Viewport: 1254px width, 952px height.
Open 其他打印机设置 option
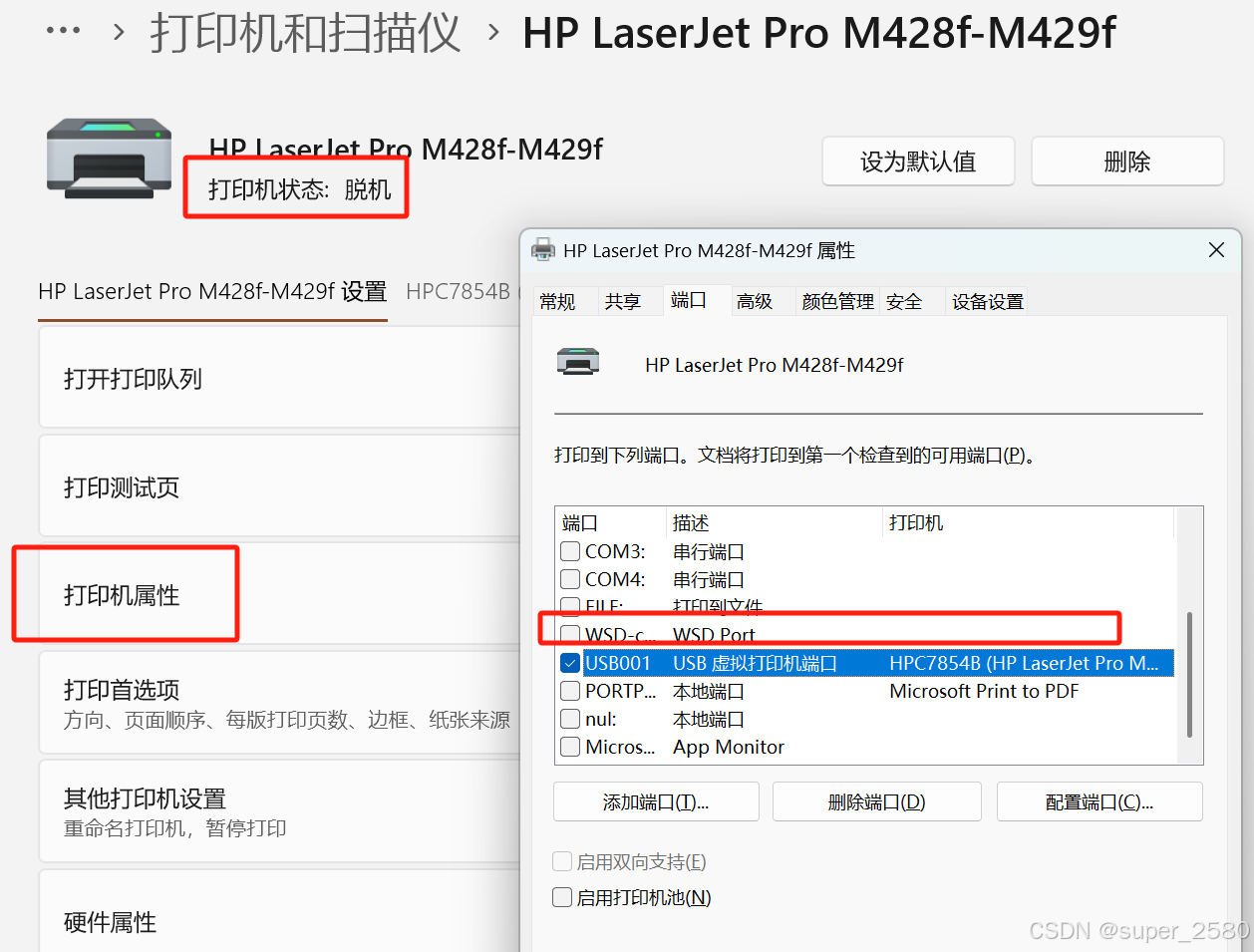click(279, 811)
